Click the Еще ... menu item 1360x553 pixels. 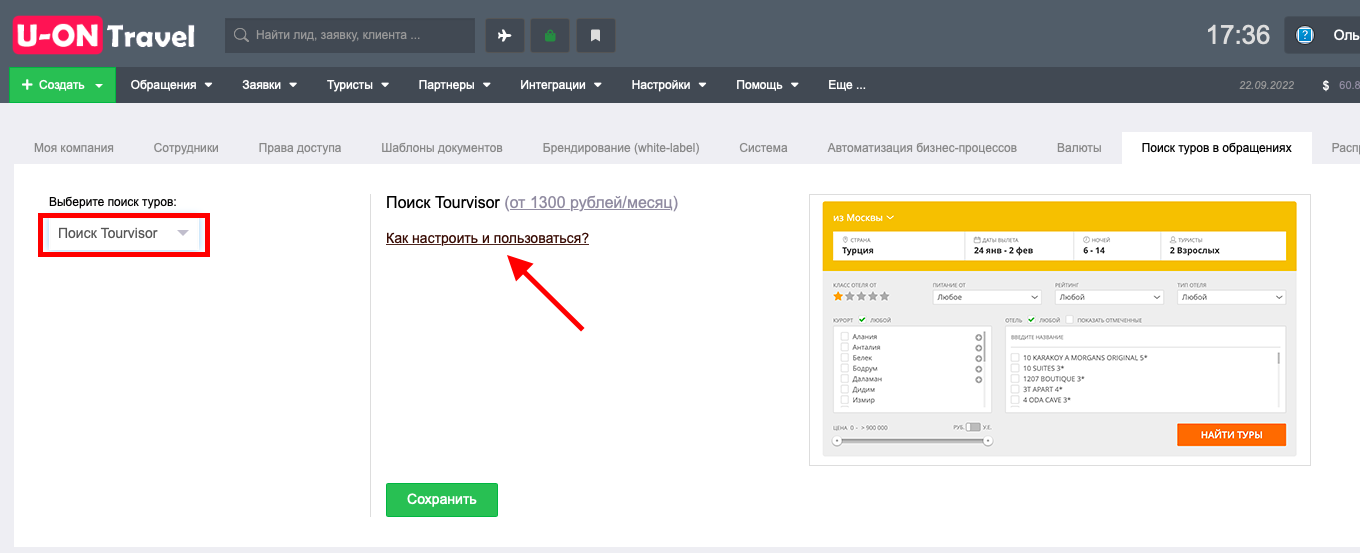847,85
